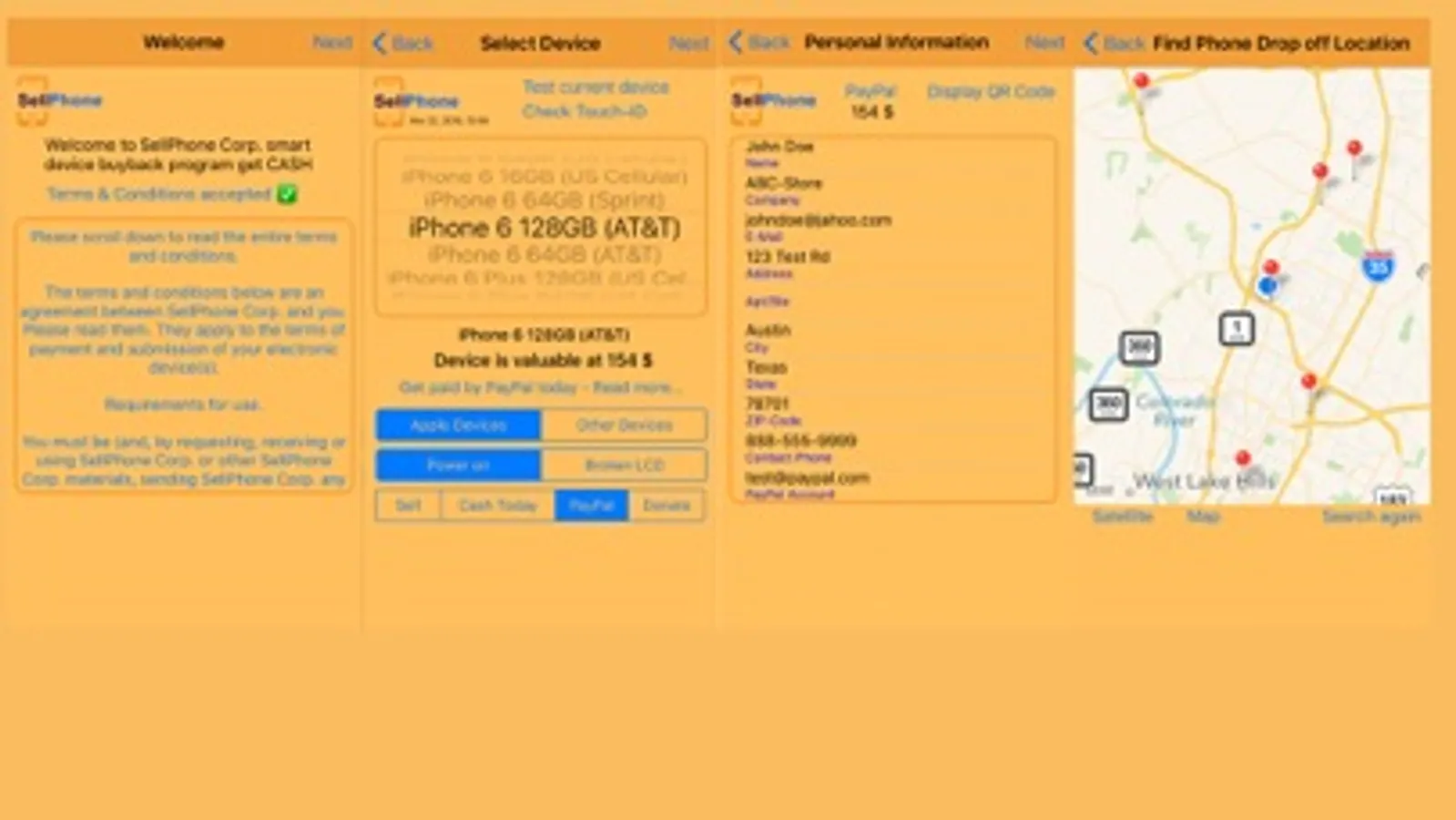
Task: Tap the red pin beside the blue location dot
Action: [1271, 268]
